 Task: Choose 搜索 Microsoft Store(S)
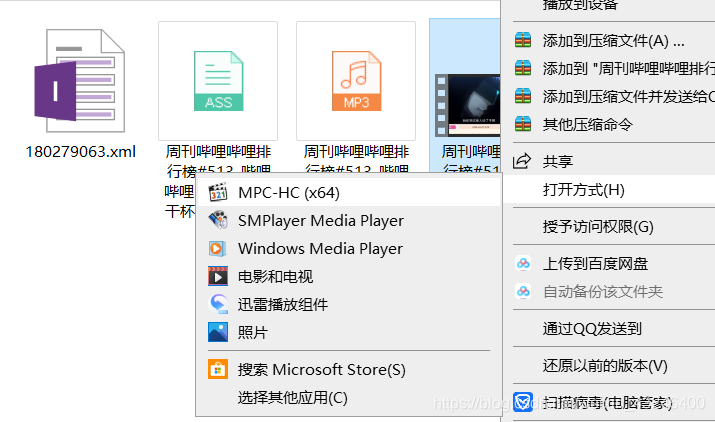pyautogui.click(x=349, y=369)
